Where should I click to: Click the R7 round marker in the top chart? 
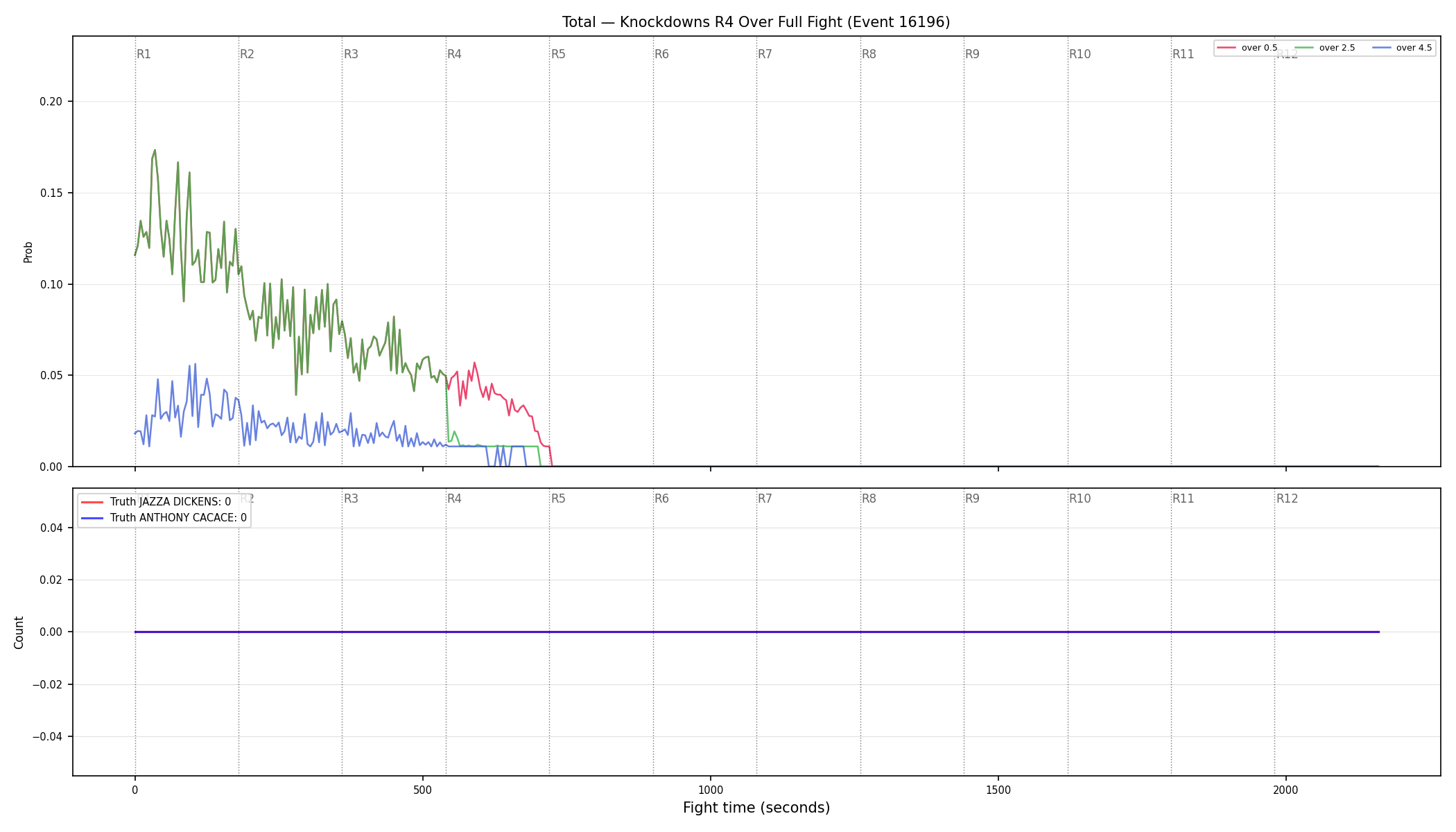[x=765, y=54]
